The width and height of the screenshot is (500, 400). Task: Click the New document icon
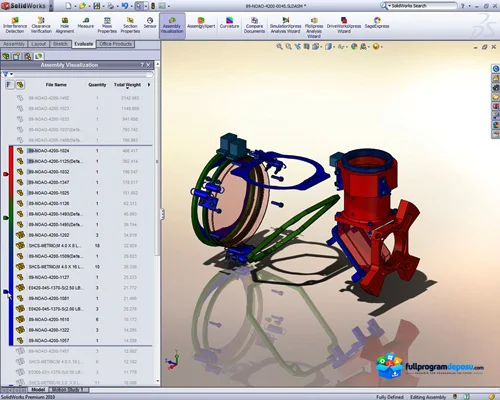click(68, 6)
